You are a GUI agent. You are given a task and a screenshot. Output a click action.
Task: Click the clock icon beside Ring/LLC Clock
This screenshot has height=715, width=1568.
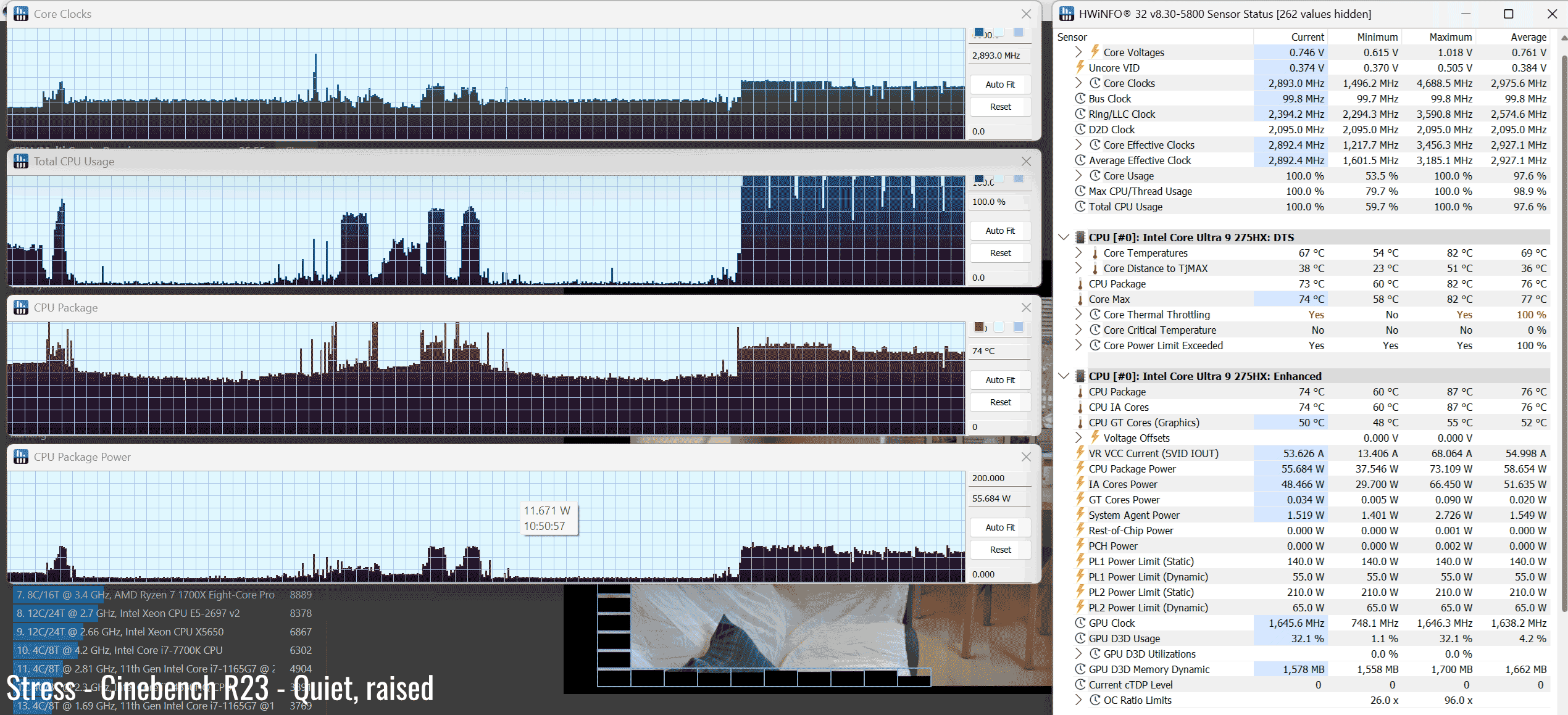coord(1080,114)
